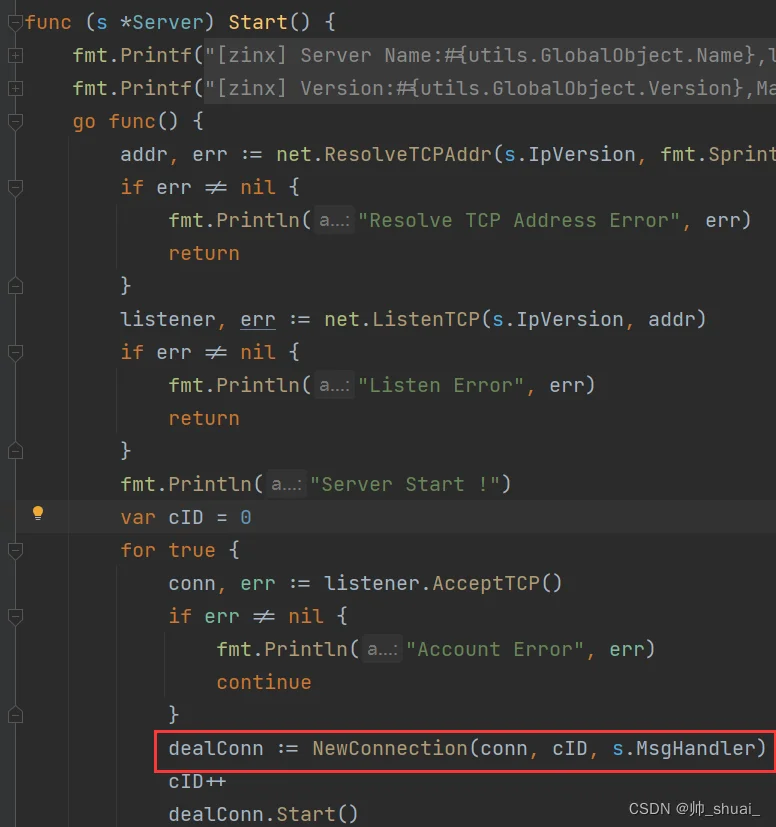Click the folded "[zinx] Version" string

(x=490, y=88)
